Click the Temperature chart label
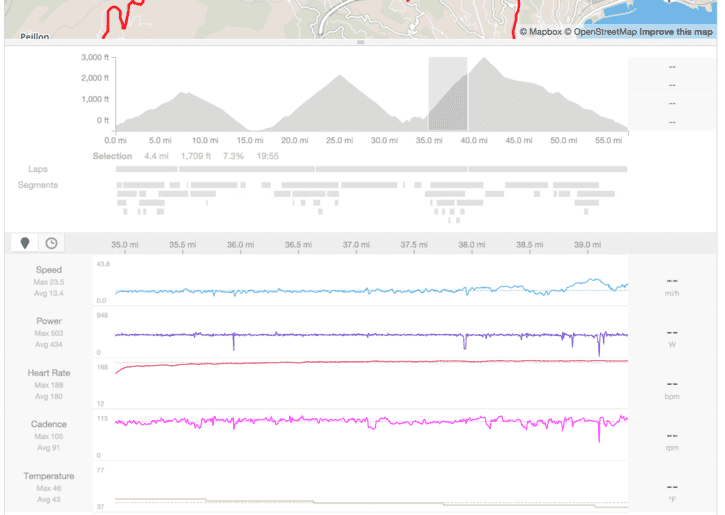The image size is (725, 515). (x=48, y=477)
